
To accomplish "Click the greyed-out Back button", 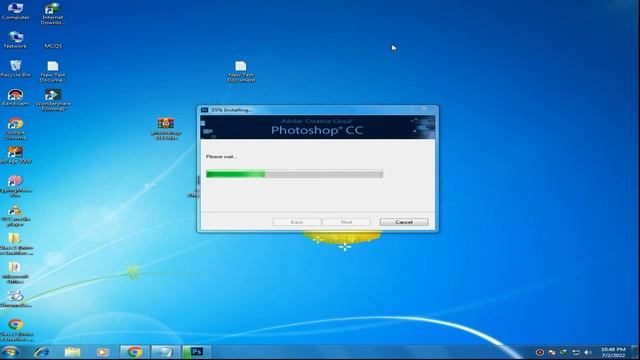I will 297,222.
